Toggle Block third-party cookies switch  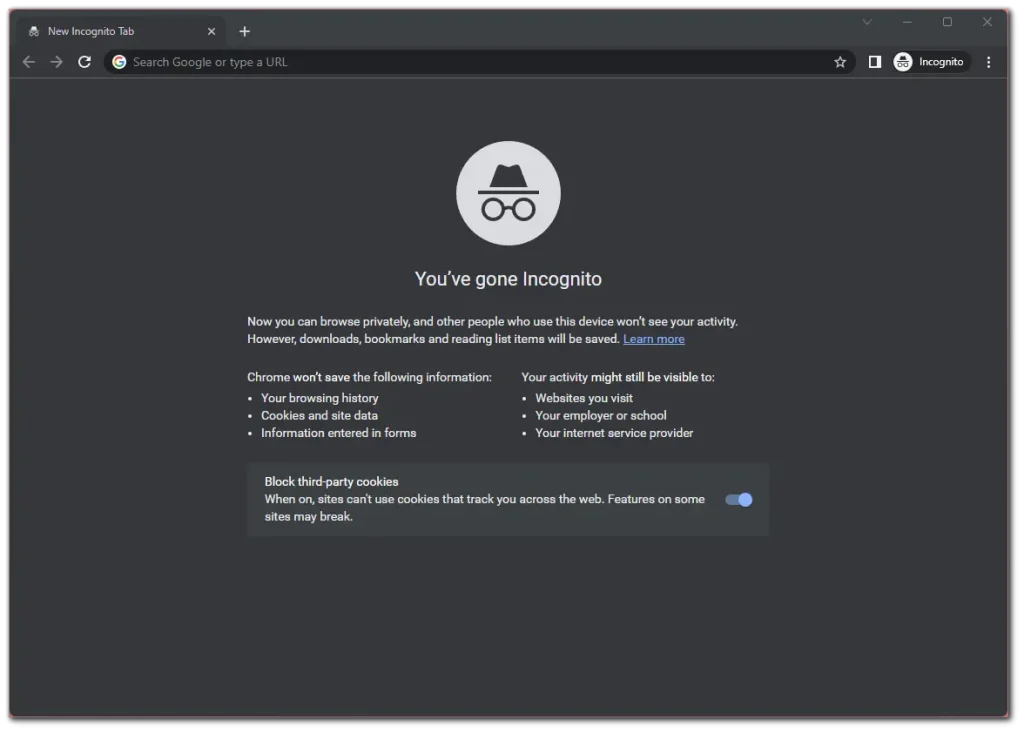[739, 500]
